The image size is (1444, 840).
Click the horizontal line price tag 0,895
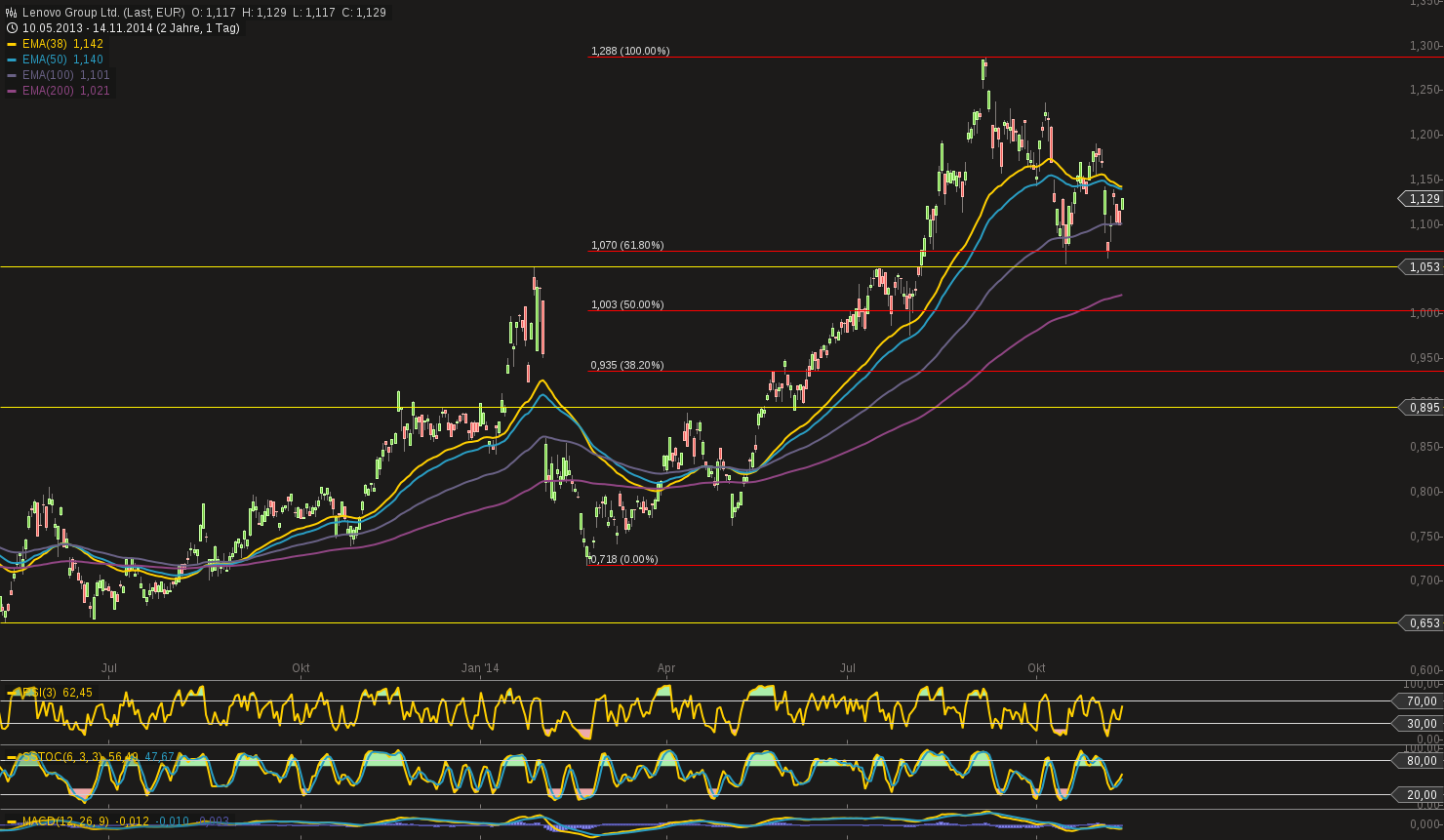[x=1421, y=407]
